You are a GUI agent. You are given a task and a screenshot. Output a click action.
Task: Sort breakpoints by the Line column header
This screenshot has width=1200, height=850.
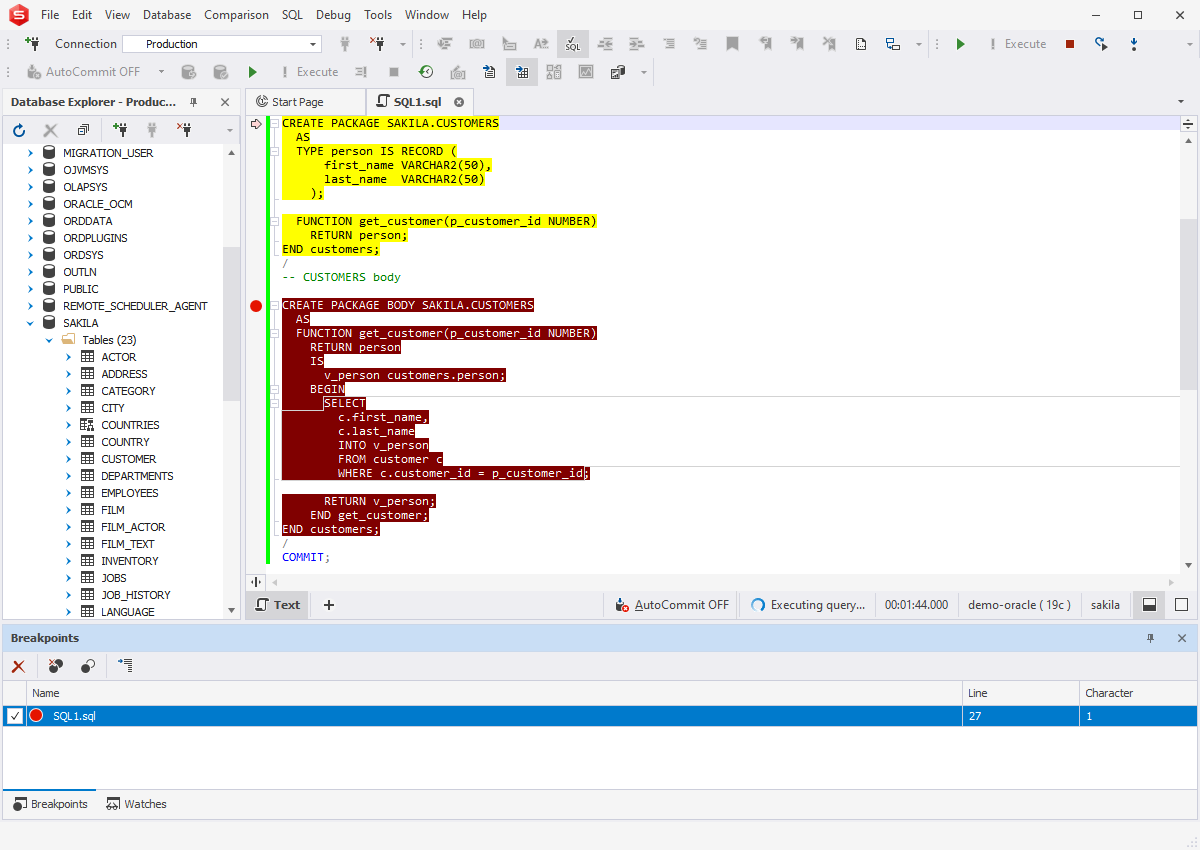coord(1020,693)
